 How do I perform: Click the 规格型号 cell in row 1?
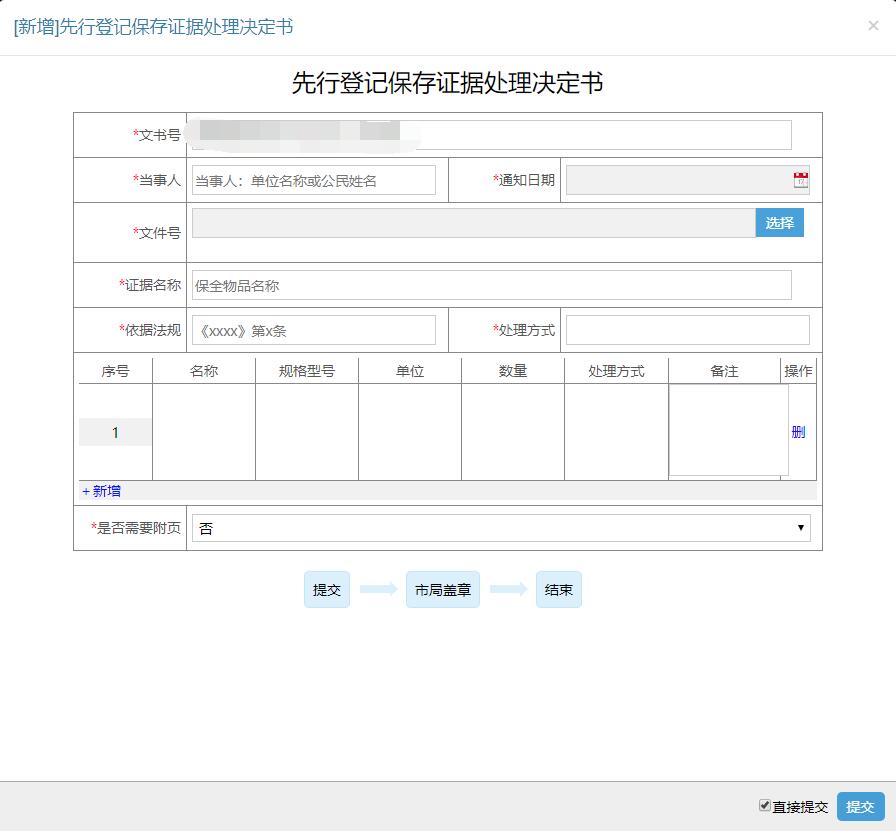click(307, 432)
